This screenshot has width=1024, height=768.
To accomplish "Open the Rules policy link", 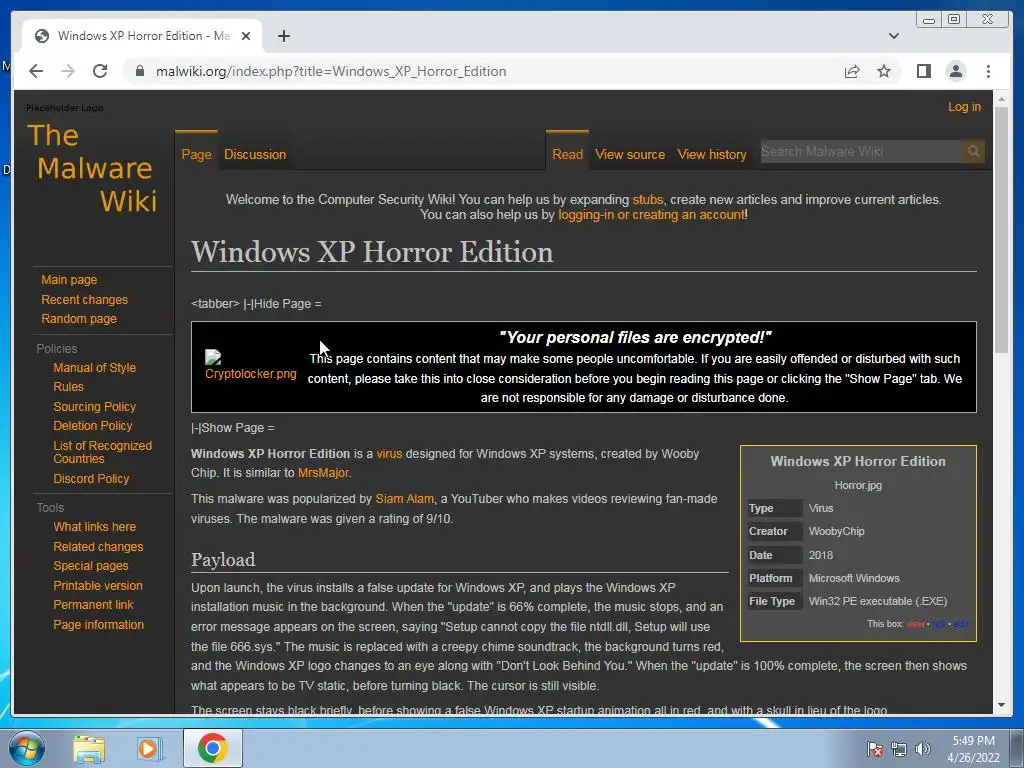I will pyautogui.click(x=69, y=387).
